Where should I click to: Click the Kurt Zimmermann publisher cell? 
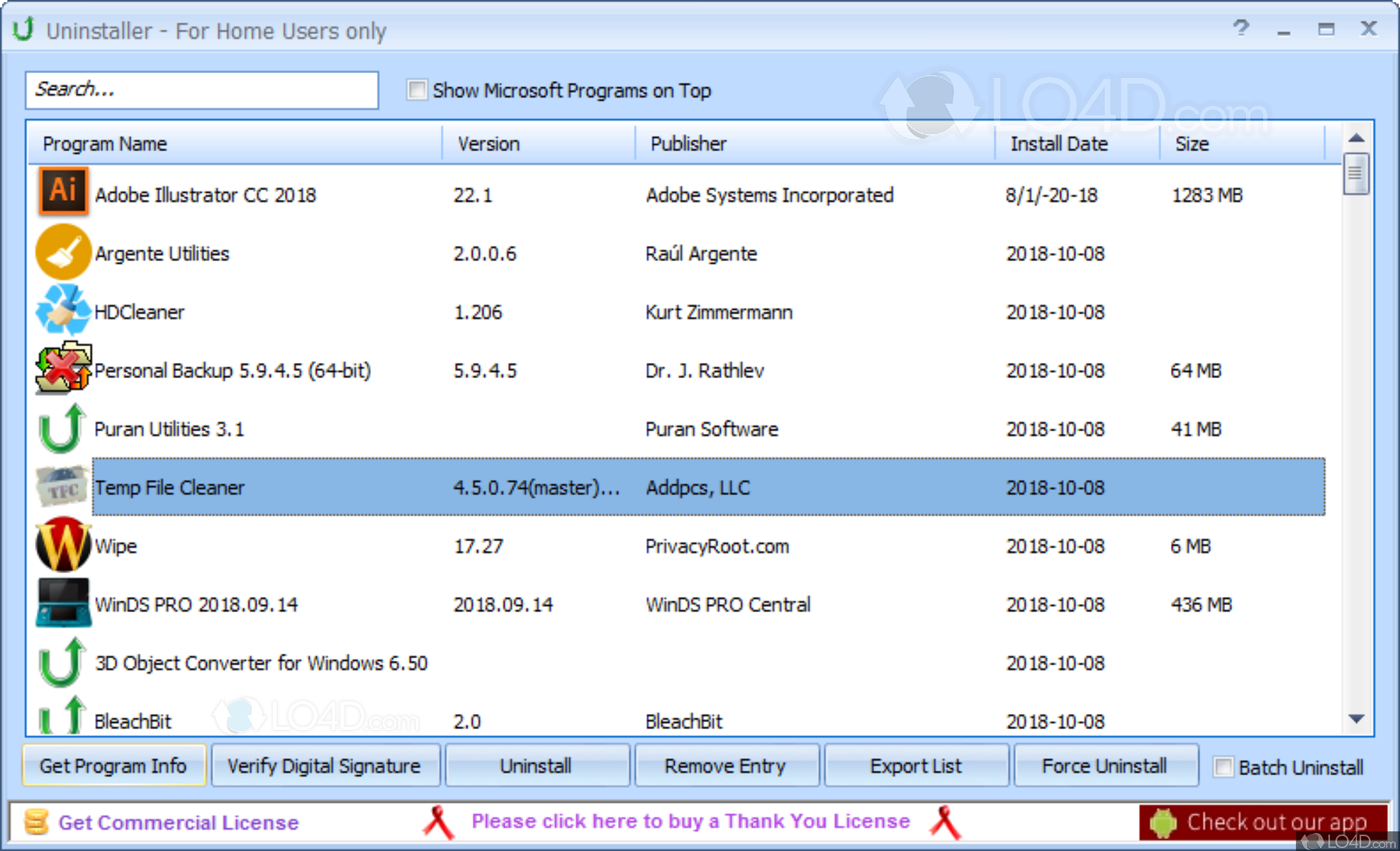[719, 312]
